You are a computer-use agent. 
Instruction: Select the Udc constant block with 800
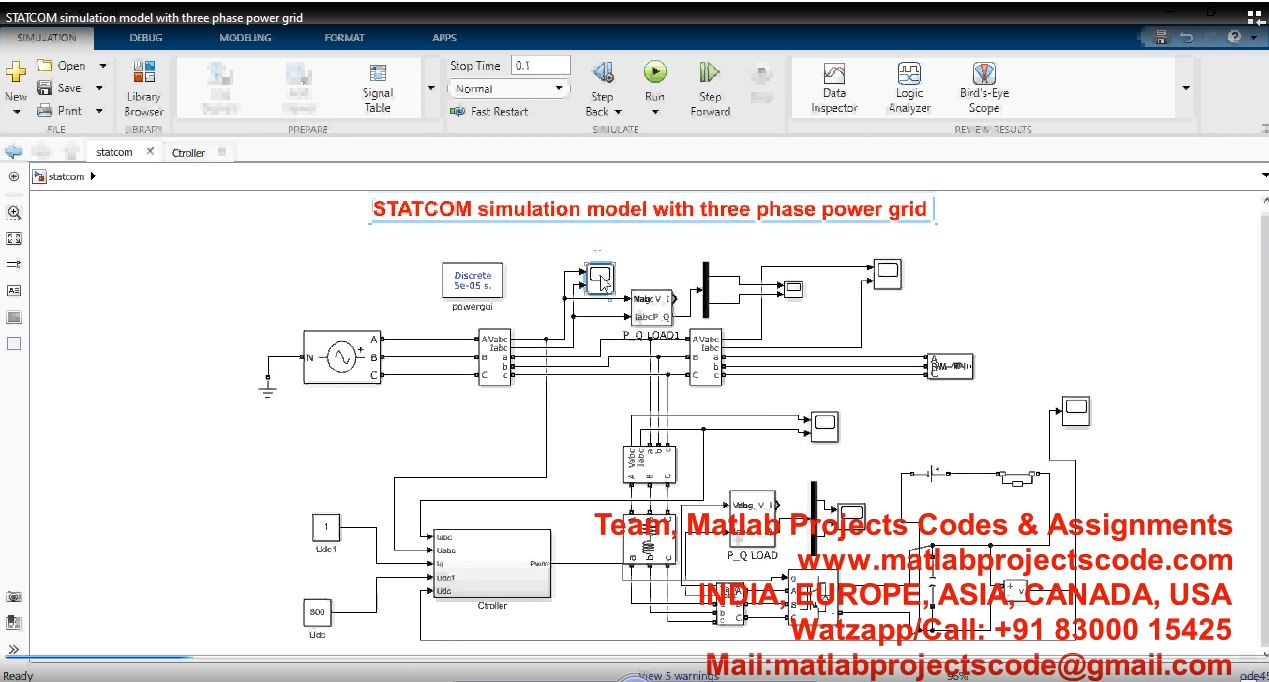coord(317,612)
